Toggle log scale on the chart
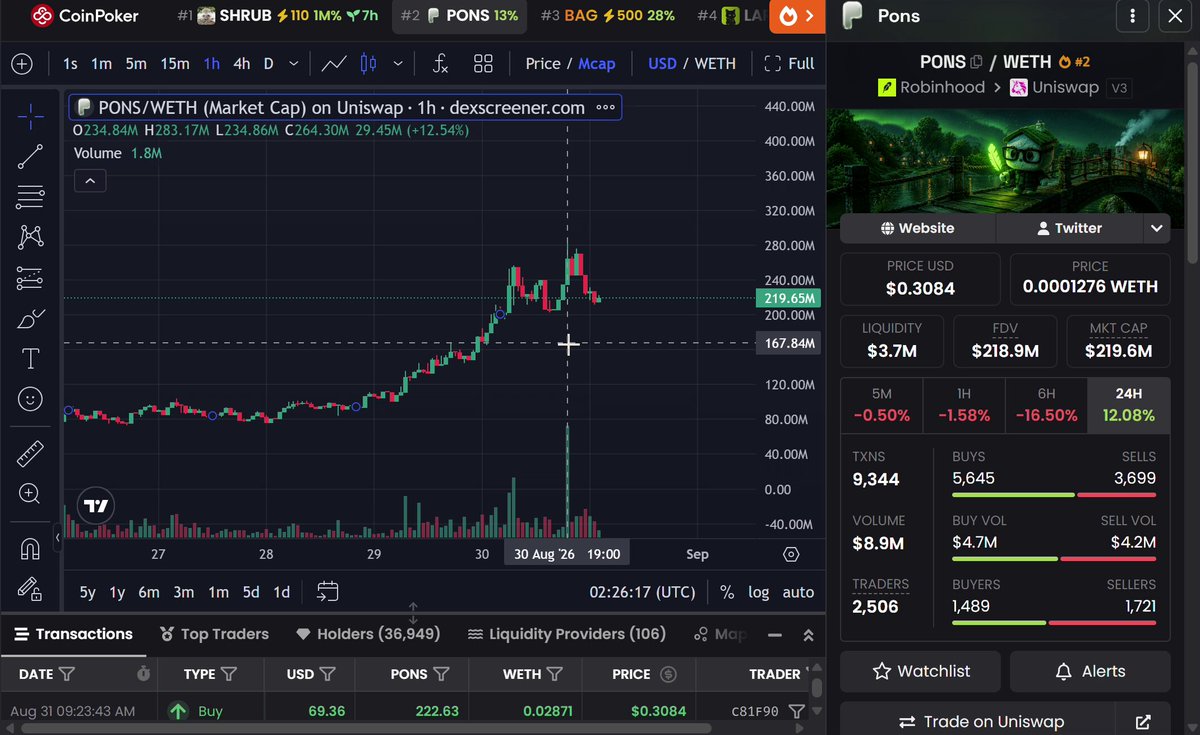1200x735 pixels. pos(759,592)
